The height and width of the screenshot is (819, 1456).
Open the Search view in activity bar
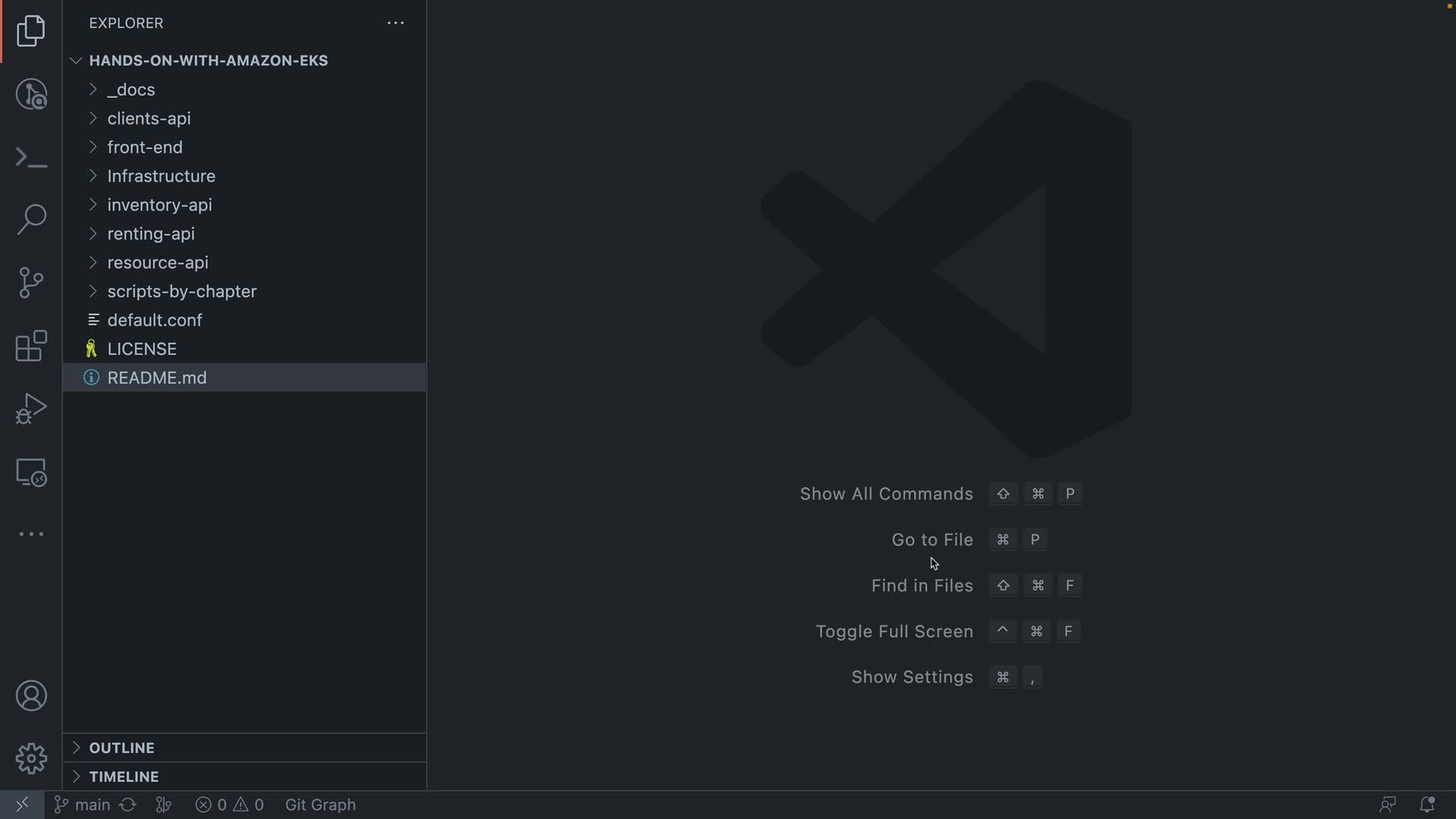point(31,220)
